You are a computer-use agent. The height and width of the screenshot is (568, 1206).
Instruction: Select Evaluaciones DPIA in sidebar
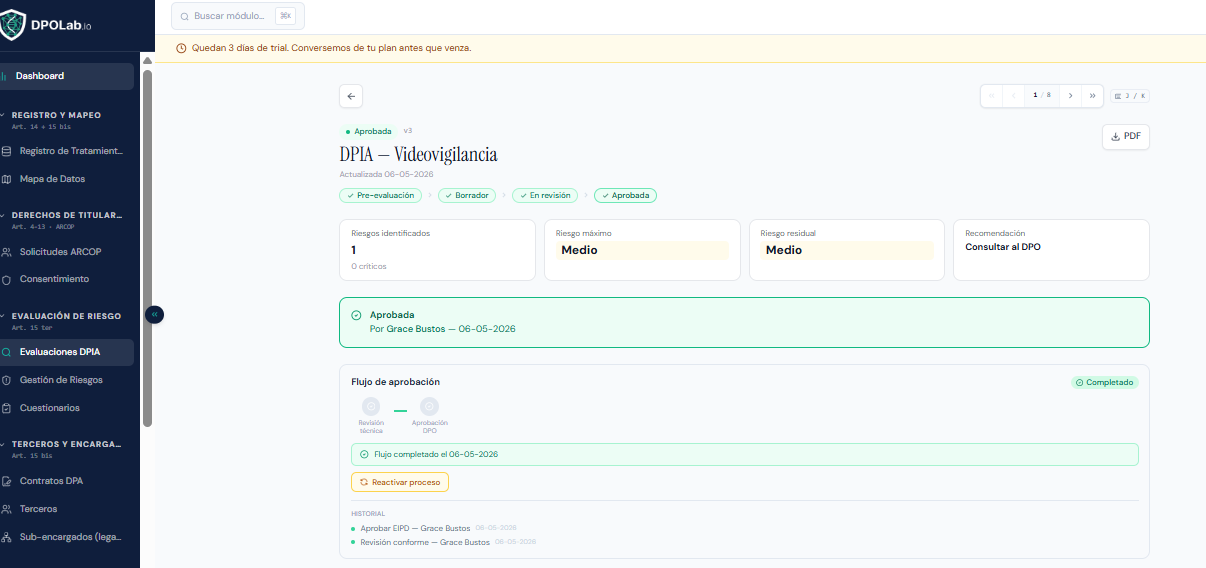pos(66,352)
